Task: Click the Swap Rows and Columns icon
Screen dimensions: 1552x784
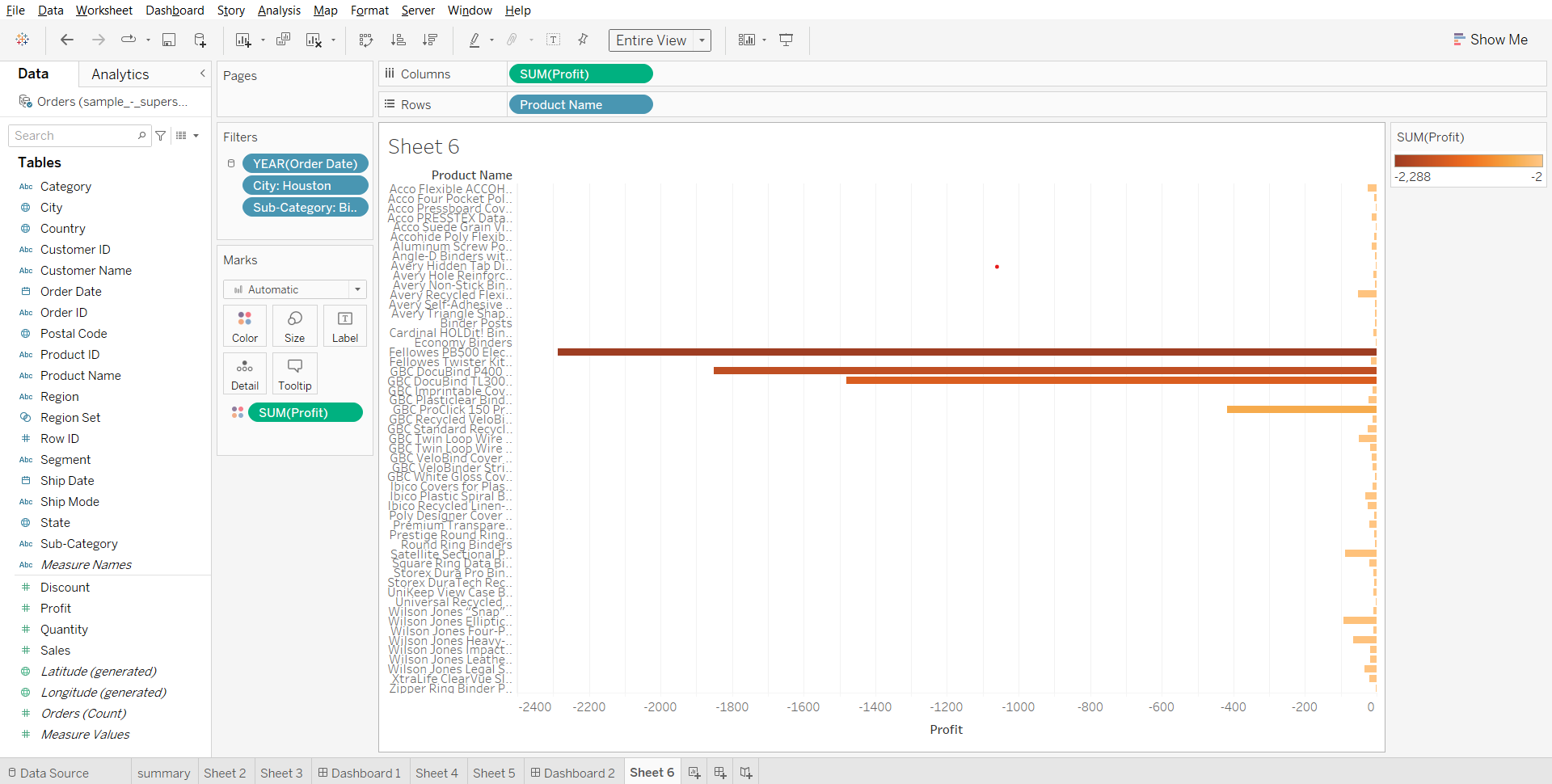Action: (x=366, y=40)
